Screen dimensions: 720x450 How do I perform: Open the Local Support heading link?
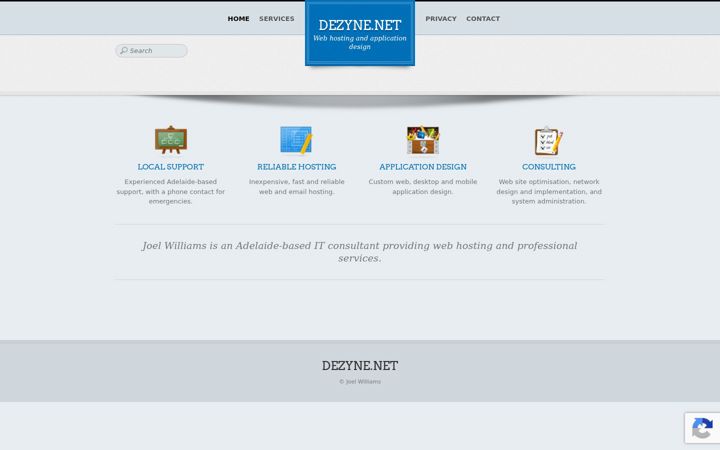click(171, 167)
